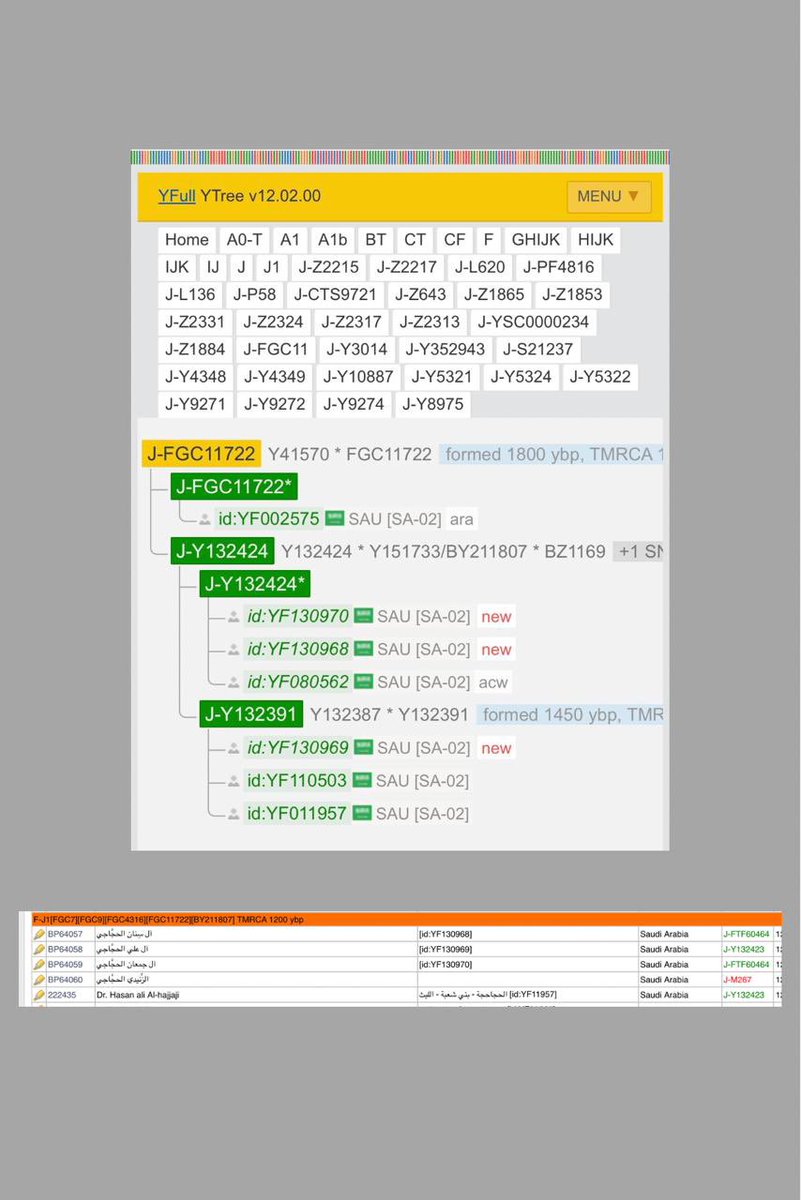Select the J-Y132424* tree node

coord(255,584)
